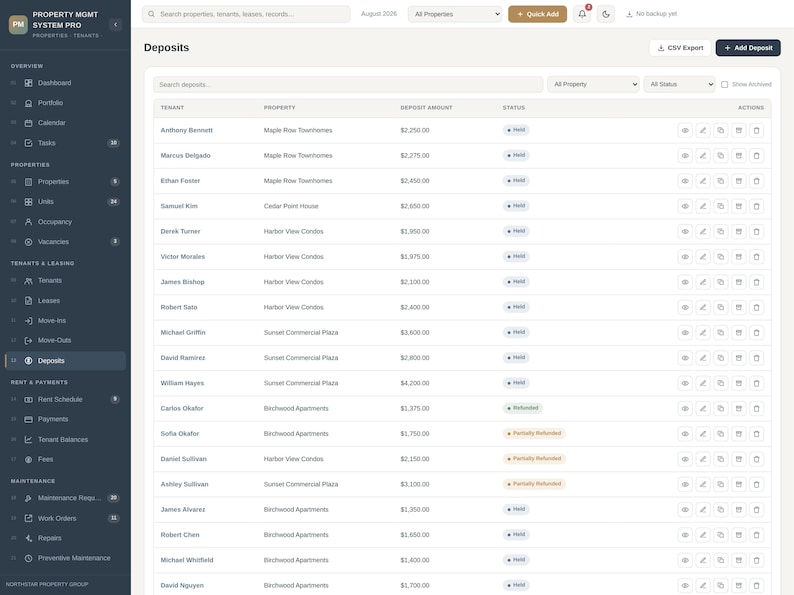Screen dimensions: 794x595
Task: Duplicate Robert Sato's deposit entry
Action: coord(721,307)
